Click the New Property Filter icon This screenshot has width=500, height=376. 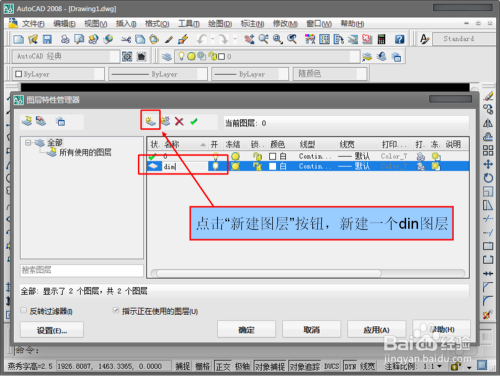click(27, 121)
